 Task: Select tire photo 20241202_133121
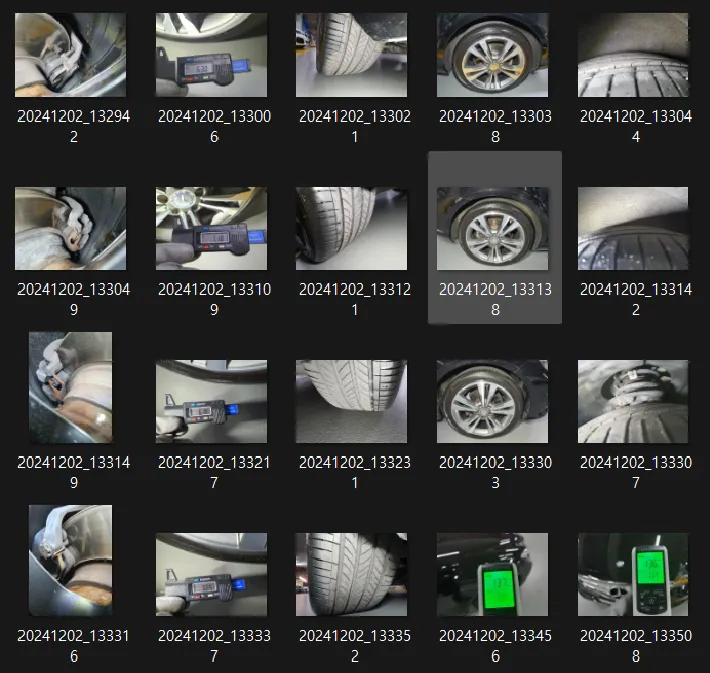[x=351, y=228]
